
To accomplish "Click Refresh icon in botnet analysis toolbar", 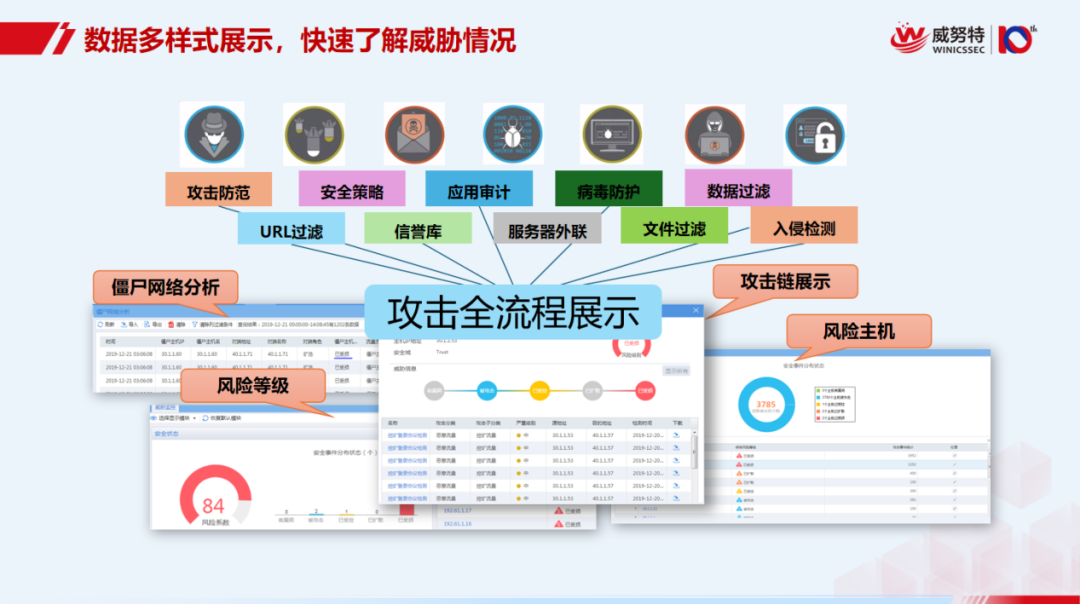I will click(x=101, y=324).
